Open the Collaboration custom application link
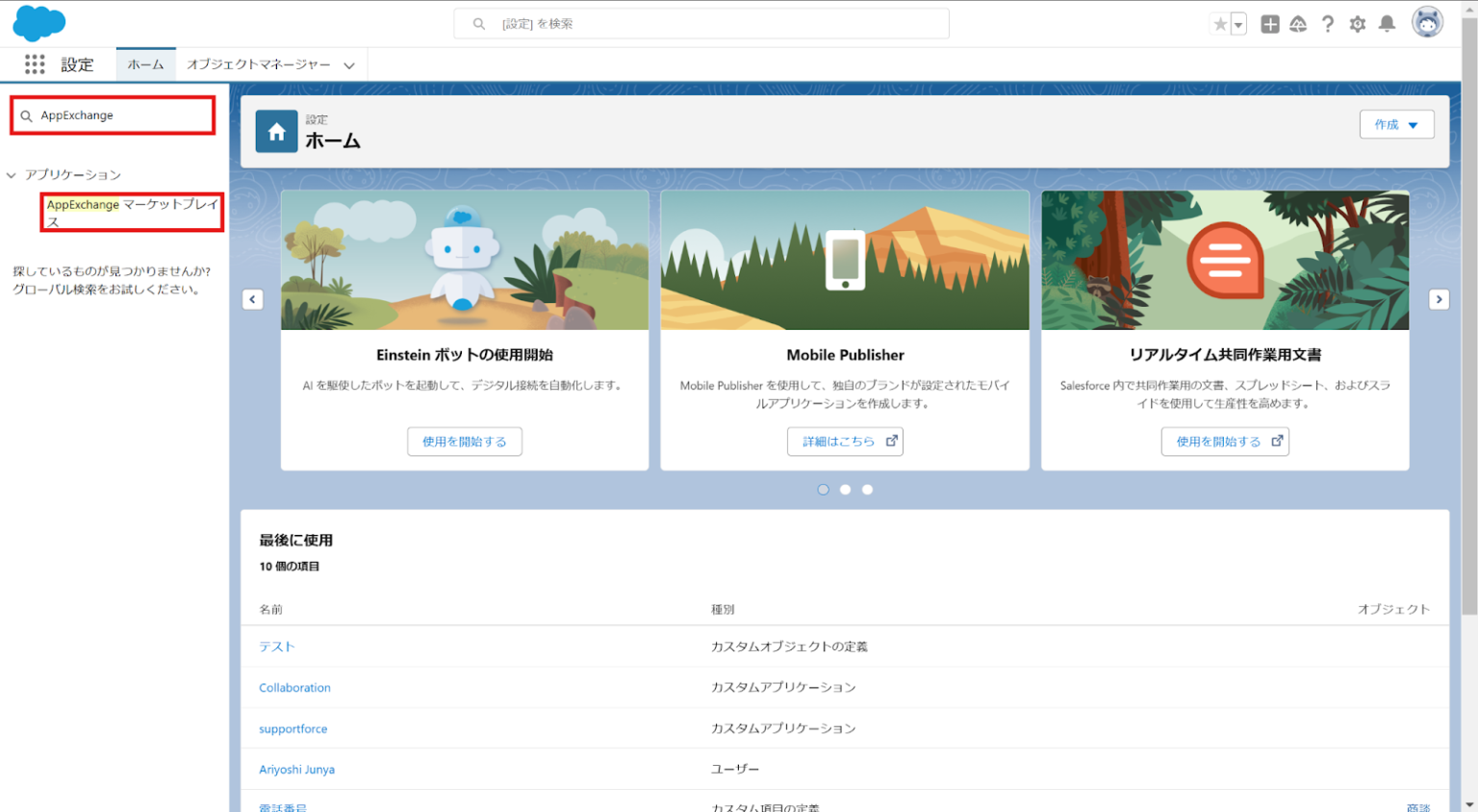This screenshot has height=812, width=1478. 294,687
